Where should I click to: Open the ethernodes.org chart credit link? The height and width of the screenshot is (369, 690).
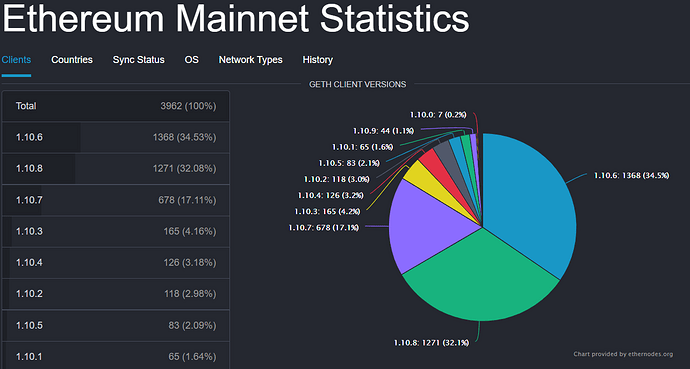click(x=623, y=354)
